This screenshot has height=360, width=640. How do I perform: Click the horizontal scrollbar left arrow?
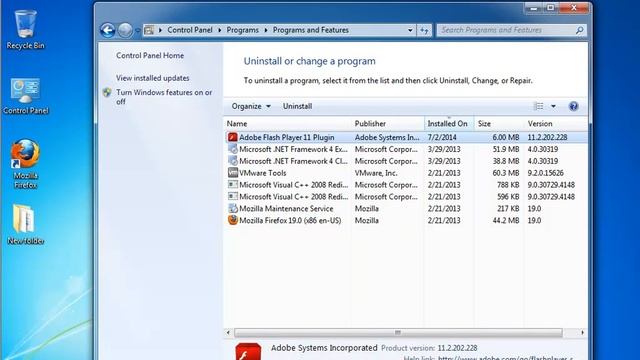pos(228,333)
